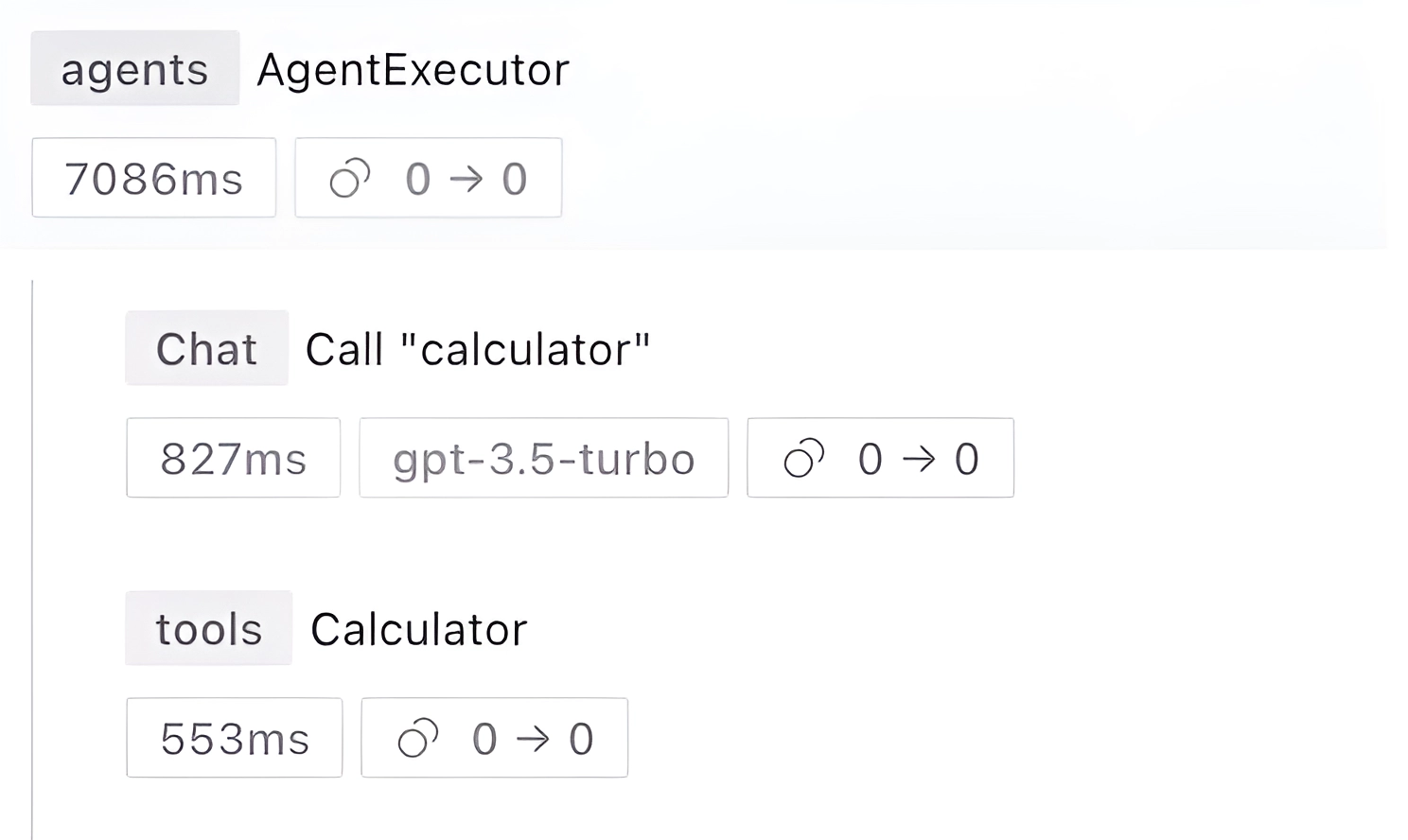Click the 827ms duration badge
Viewport: 1408px width, 840px height.
(233, 459)
